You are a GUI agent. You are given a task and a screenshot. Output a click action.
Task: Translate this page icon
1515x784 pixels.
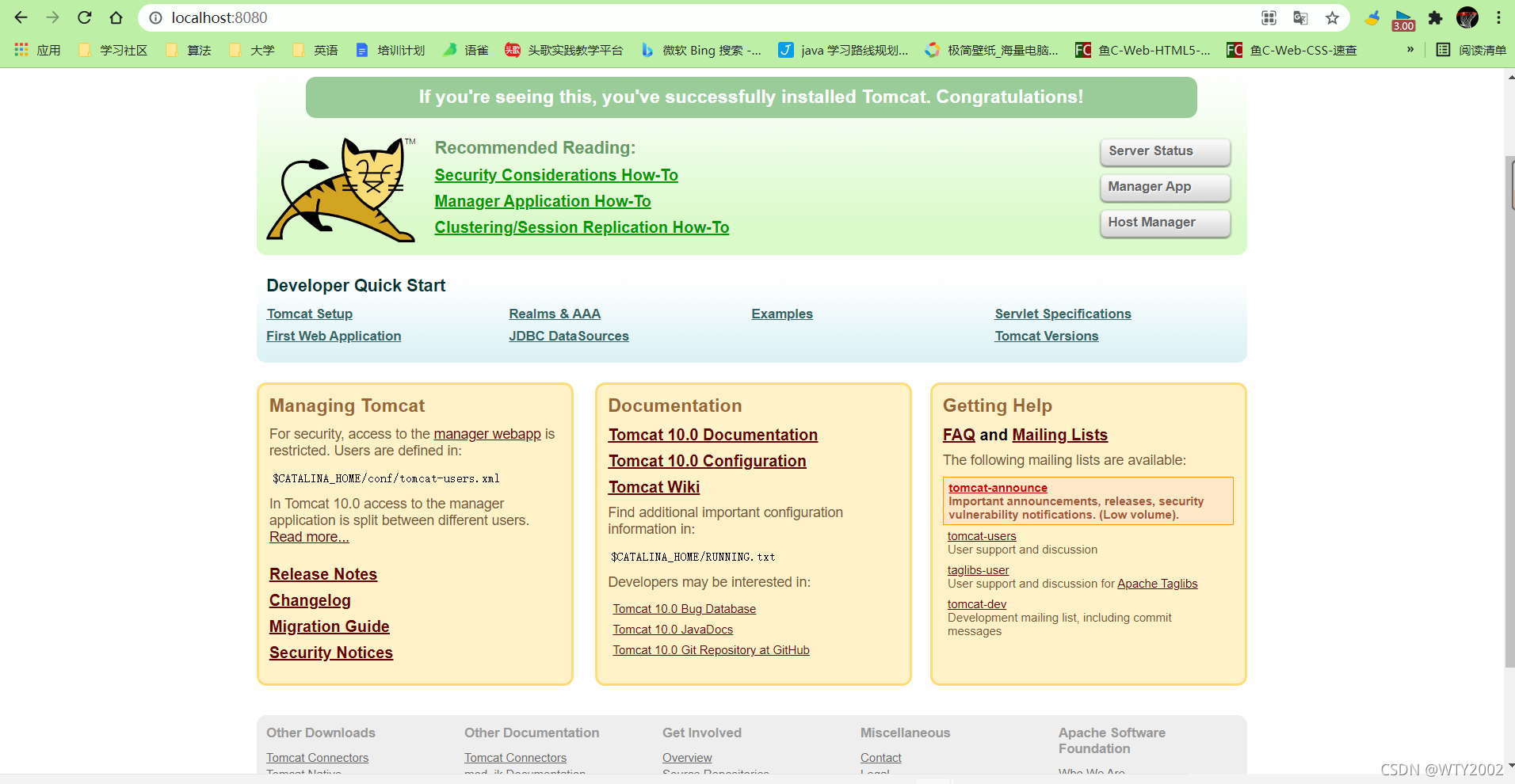coord(1300,17)
